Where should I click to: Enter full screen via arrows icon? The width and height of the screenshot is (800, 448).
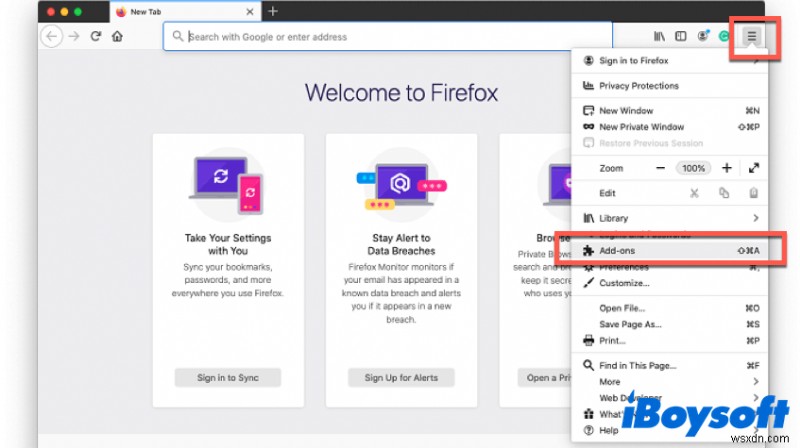pos(754,168)
